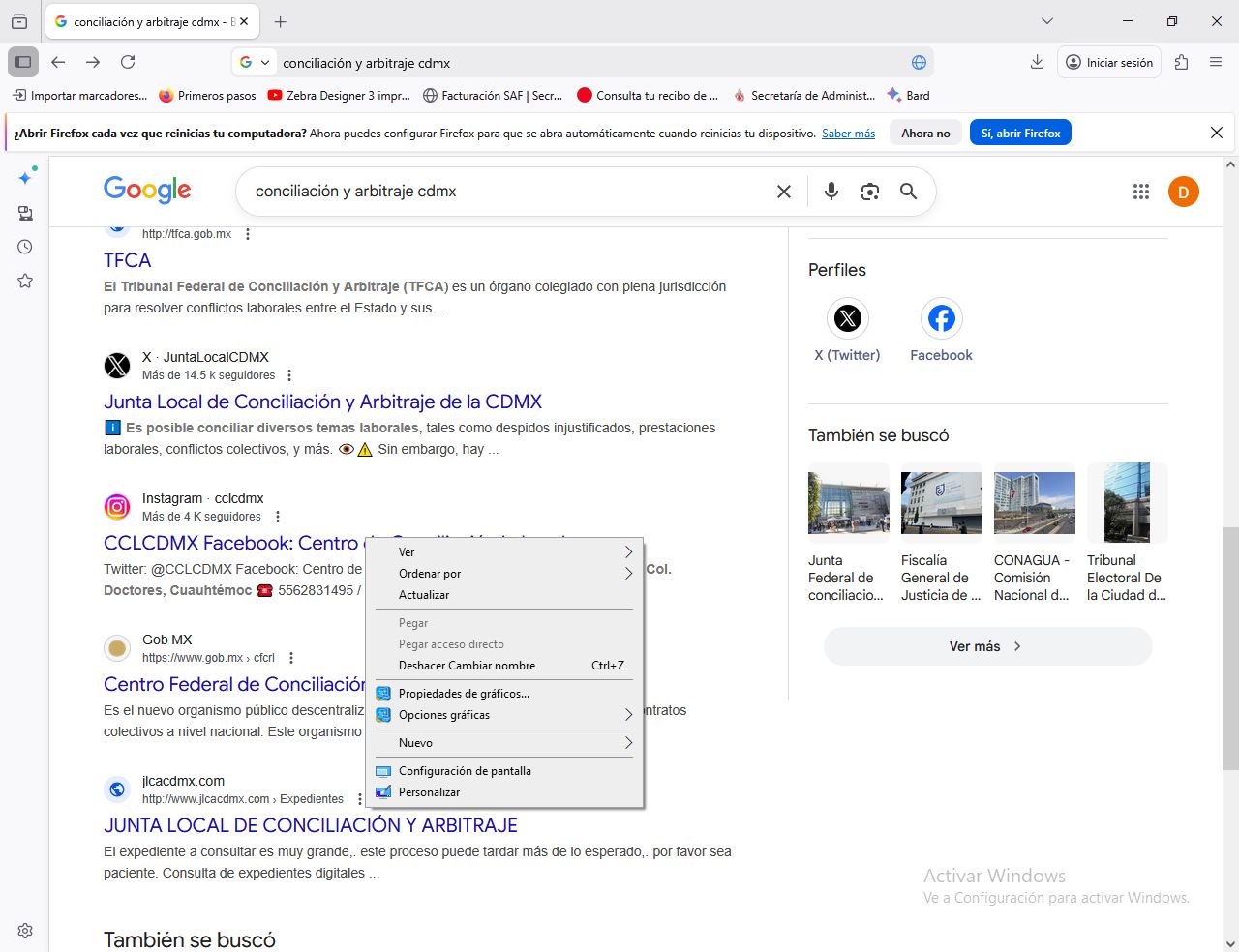Open the Firefox extensions puzzle icon

pyautogui.click(x=1181, y=62)
